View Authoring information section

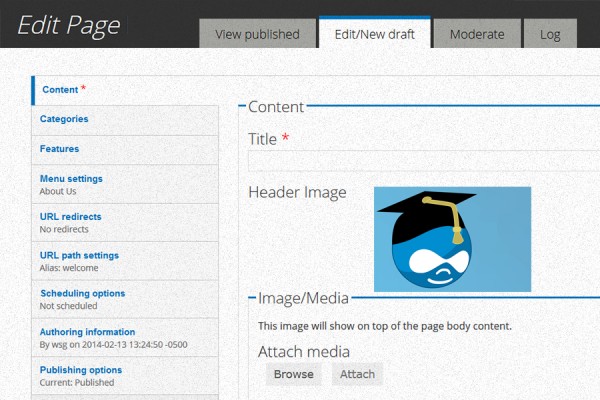87,332
